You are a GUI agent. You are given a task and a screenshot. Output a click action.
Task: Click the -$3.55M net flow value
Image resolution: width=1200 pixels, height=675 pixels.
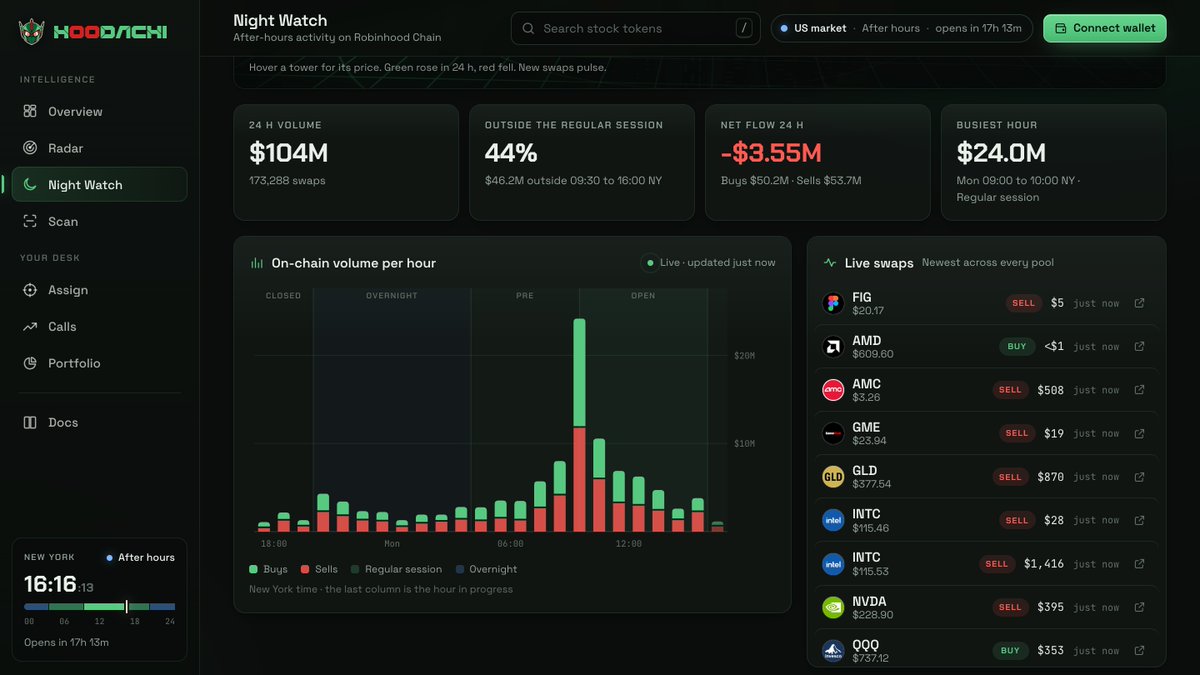[771, 153]
